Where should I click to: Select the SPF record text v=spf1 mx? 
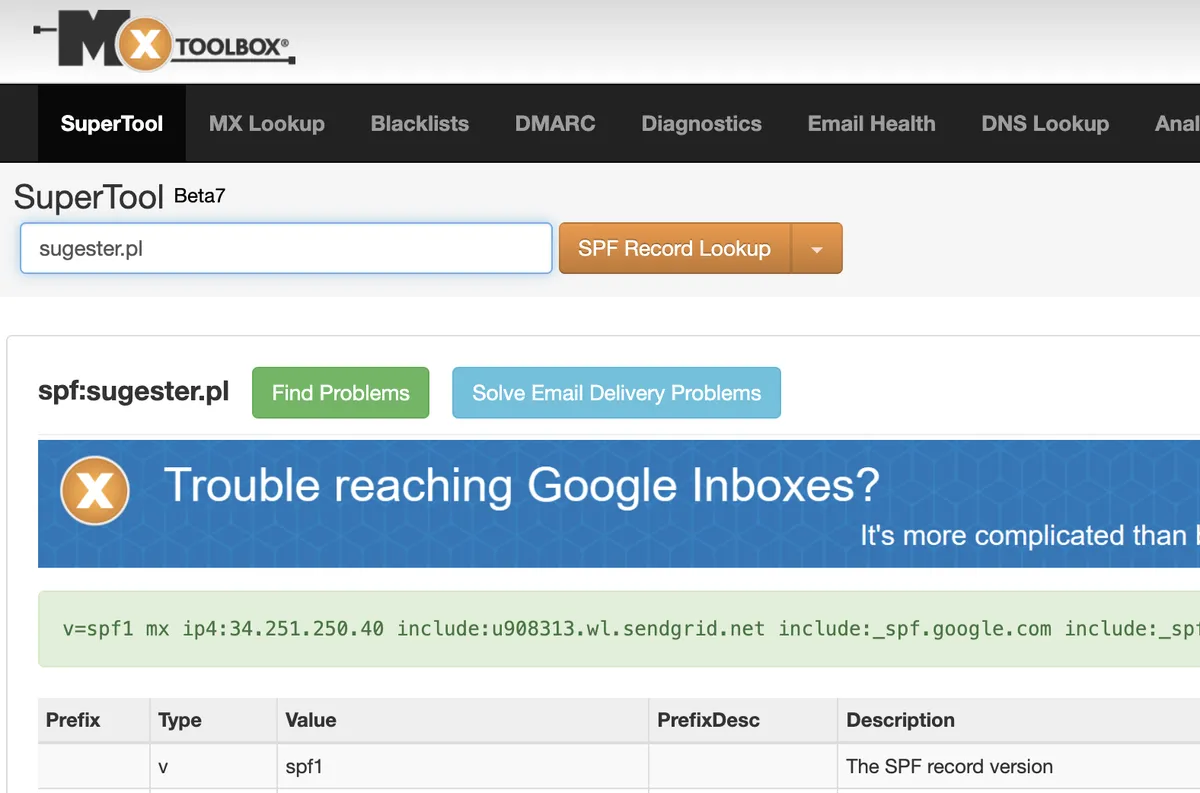pos(116,629)
